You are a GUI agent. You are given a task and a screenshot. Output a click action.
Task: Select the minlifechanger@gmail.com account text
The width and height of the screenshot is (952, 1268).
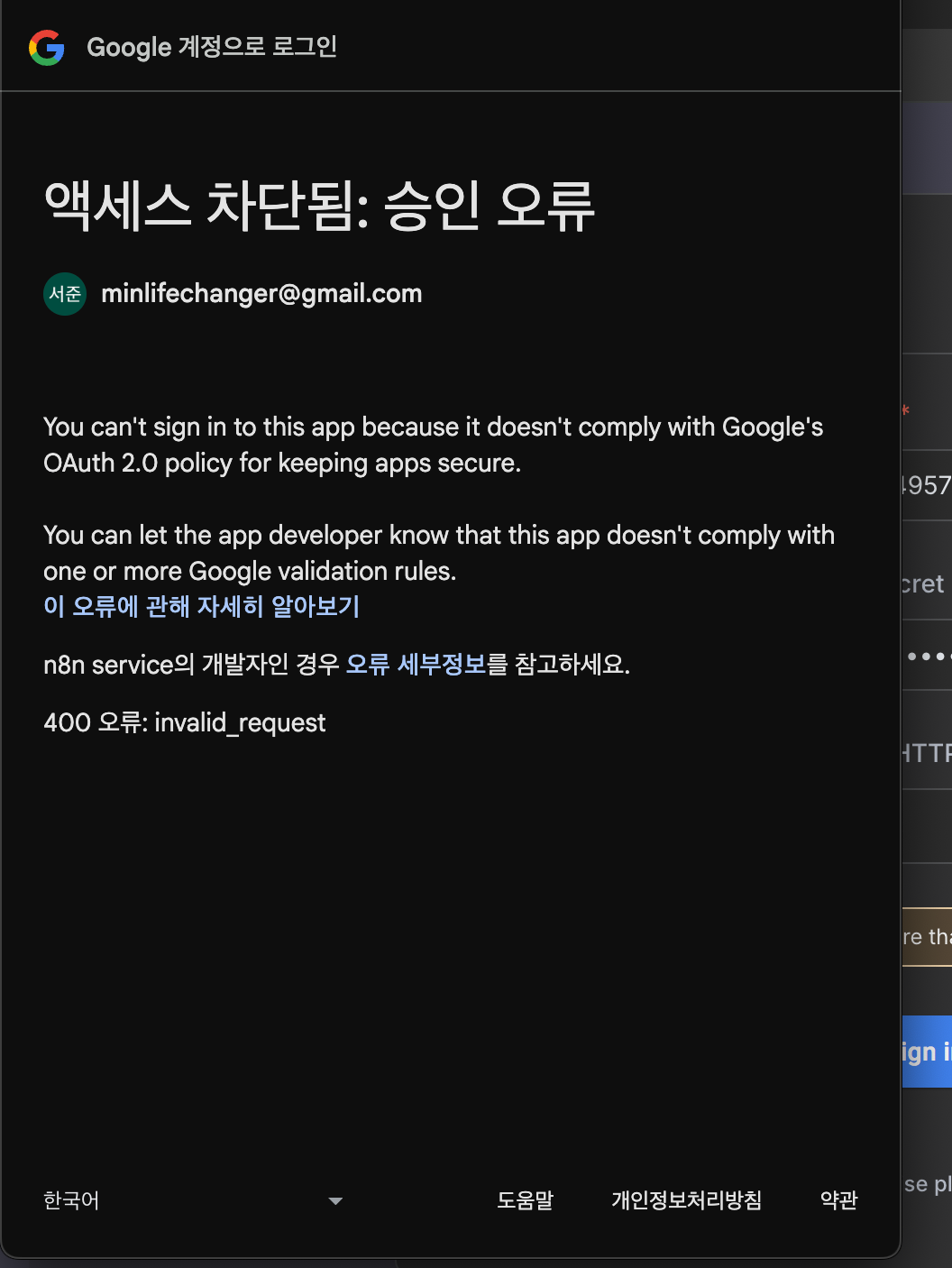(261, 294)
